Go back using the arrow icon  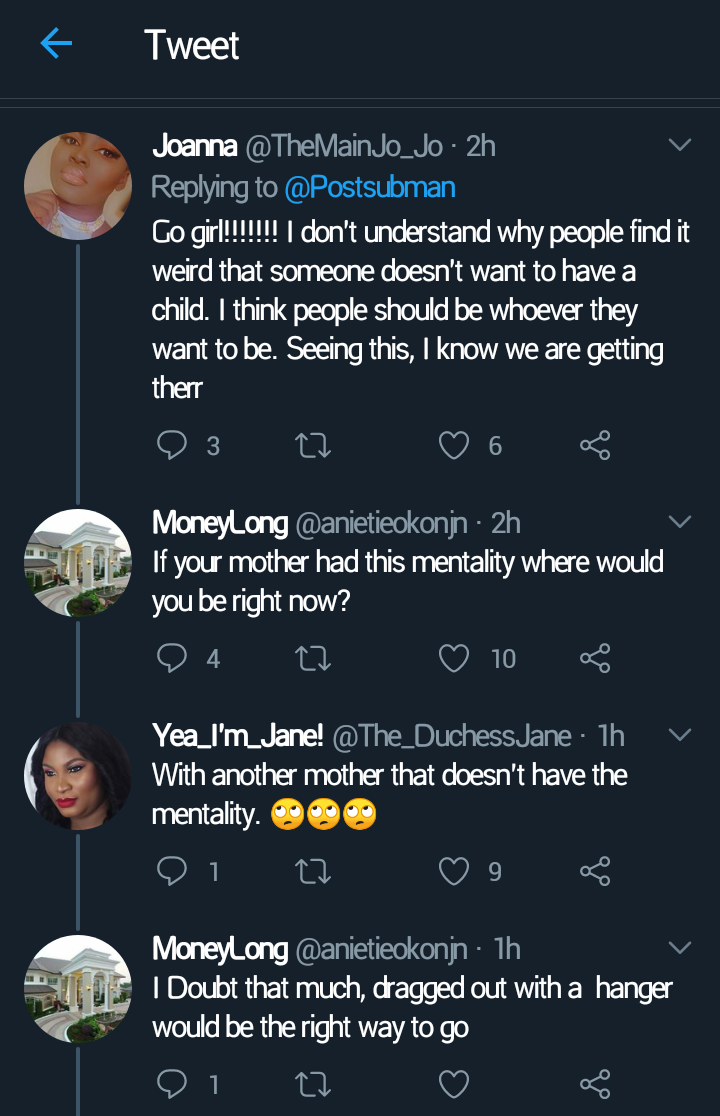click(x=56, y=44)
